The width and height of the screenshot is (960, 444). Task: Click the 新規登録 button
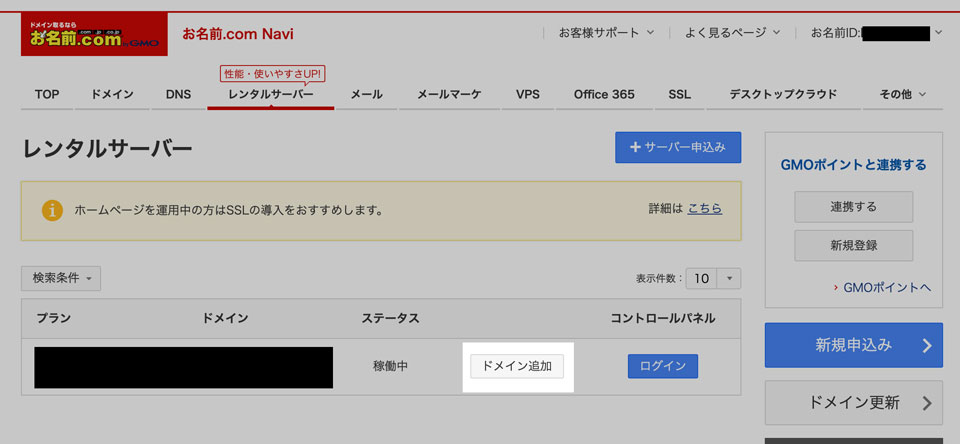(x=853, y=246)
